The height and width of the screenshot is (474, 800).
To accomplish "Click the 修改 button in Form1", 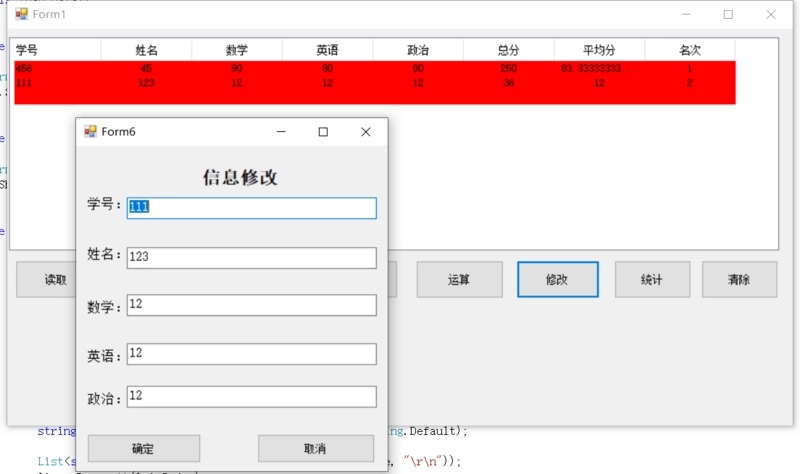I will click(x=558, y=280).
